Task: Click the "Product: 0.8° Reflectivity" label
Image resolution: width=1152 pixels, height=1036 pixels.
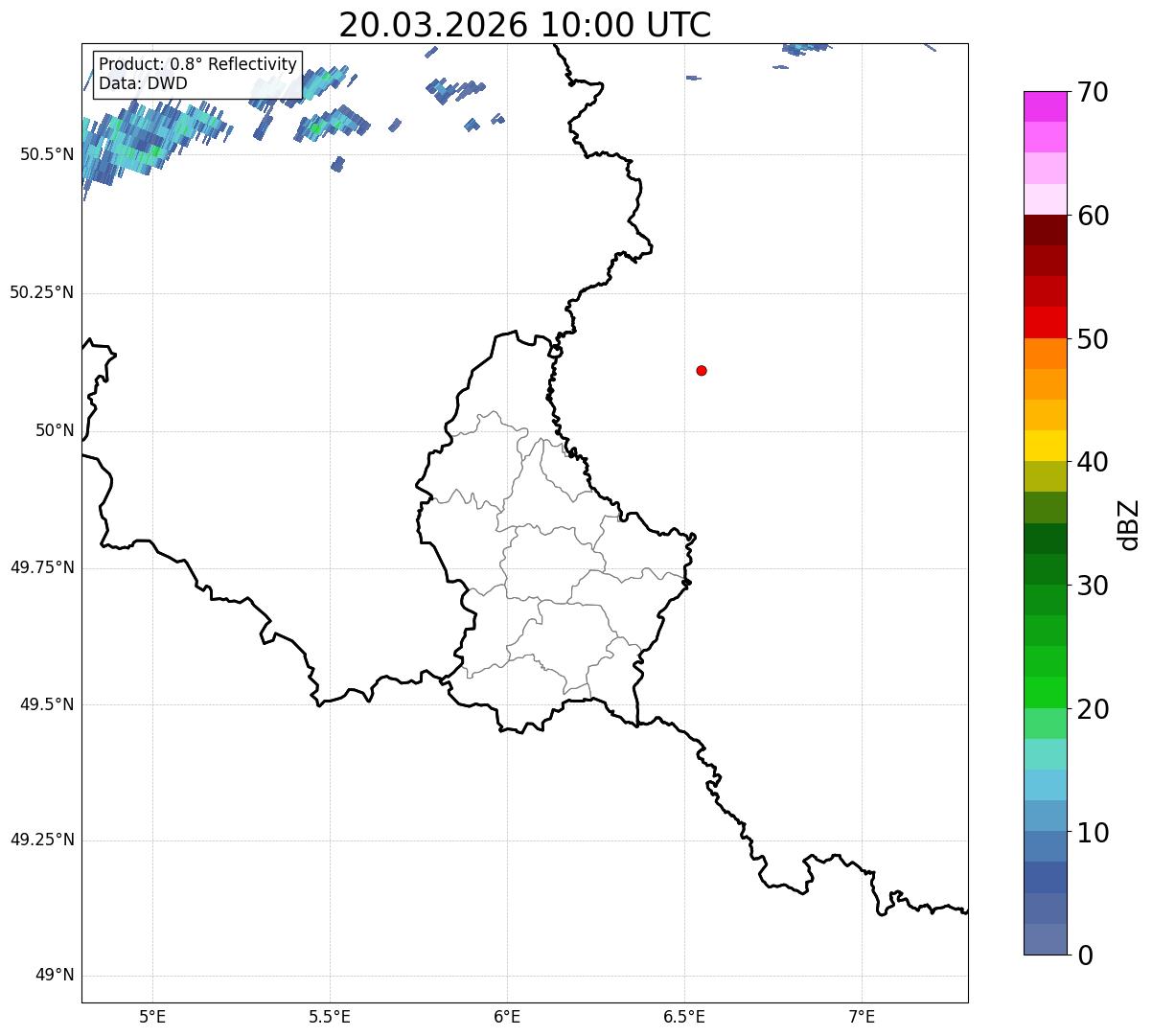Action: [198, 64]
